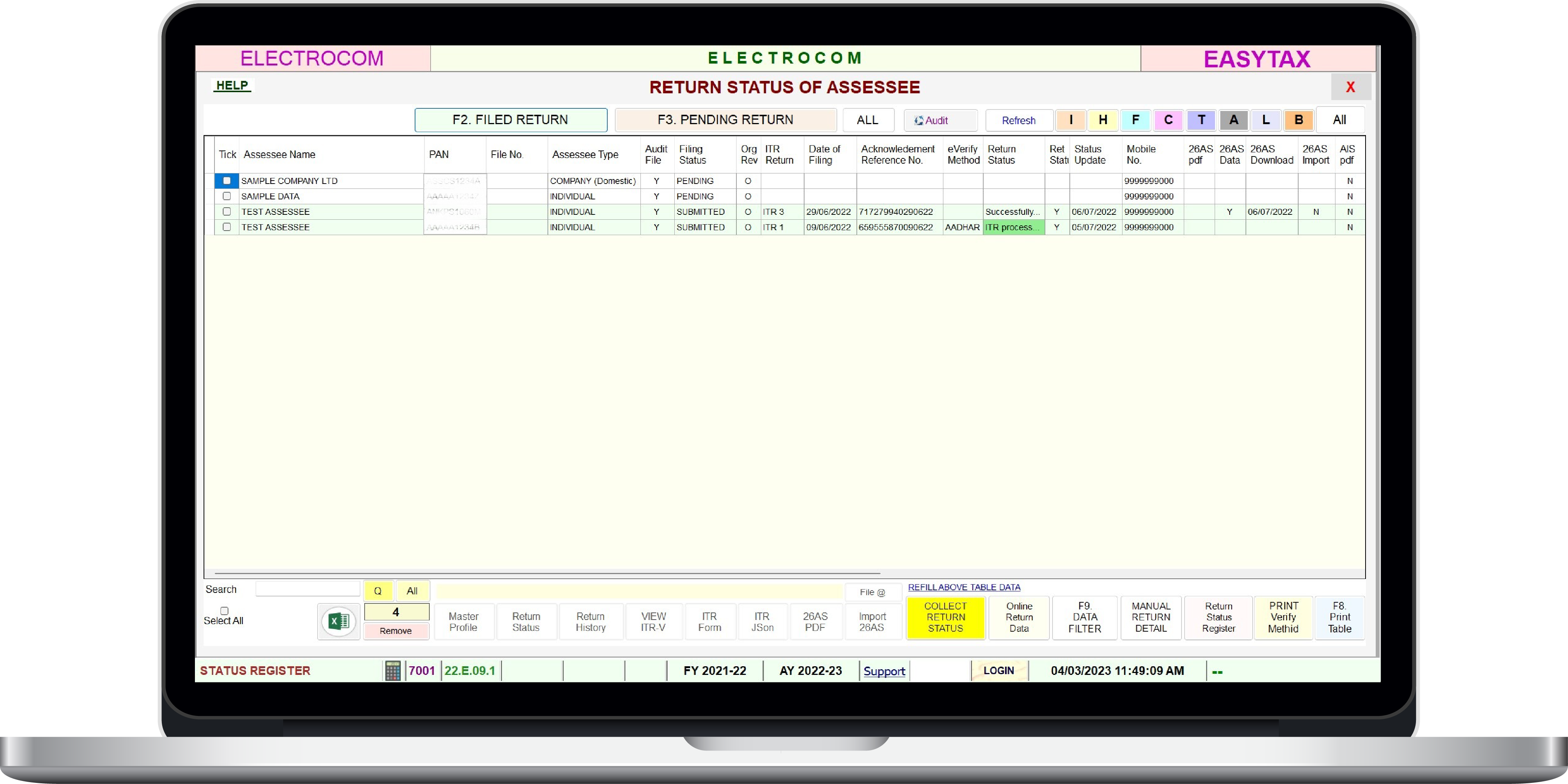1568x784 pixels.
Task: Click the AADHAR eVerify method cell
Action: (x=962, y=227)
